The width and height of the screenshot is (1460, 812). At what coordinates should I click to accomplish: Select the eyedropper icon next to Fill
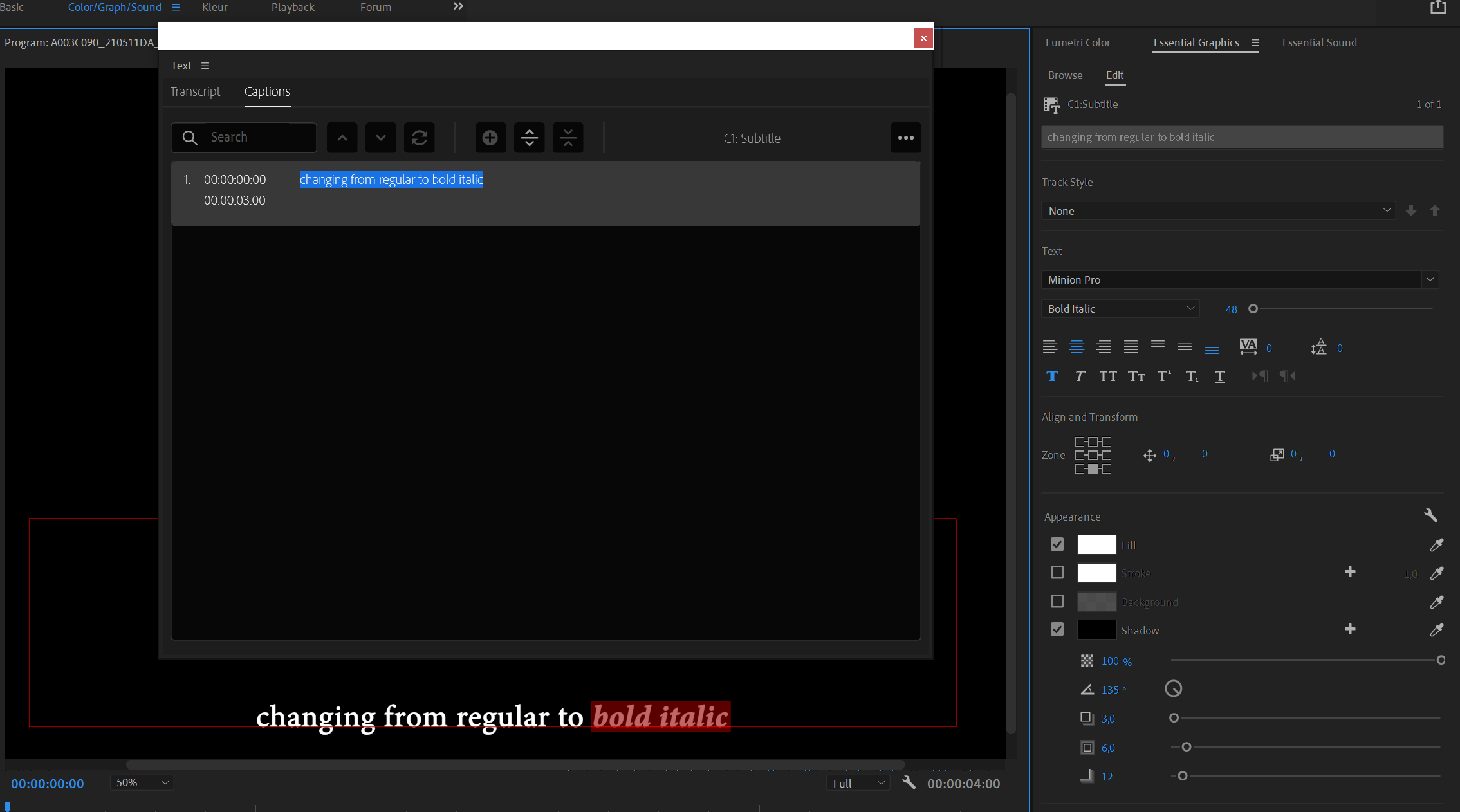1438,545
